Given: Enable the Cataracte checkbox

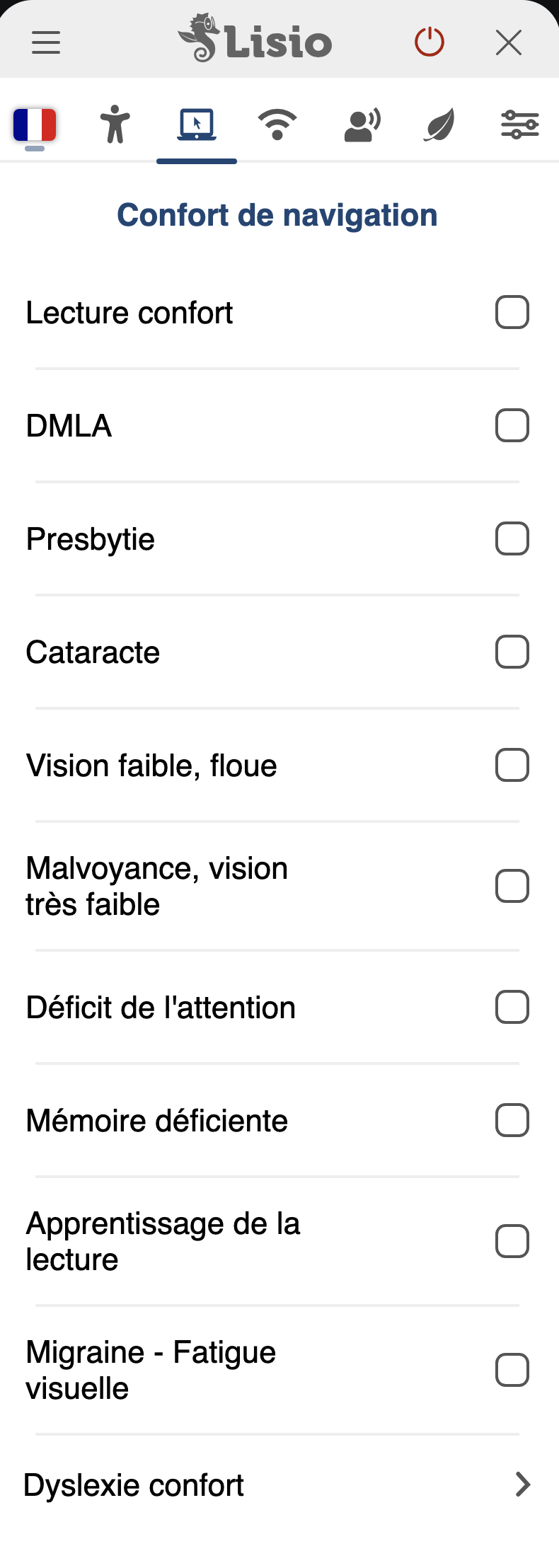Looking at the screenshot, I should pyautogui.click(x=512, y=652).
